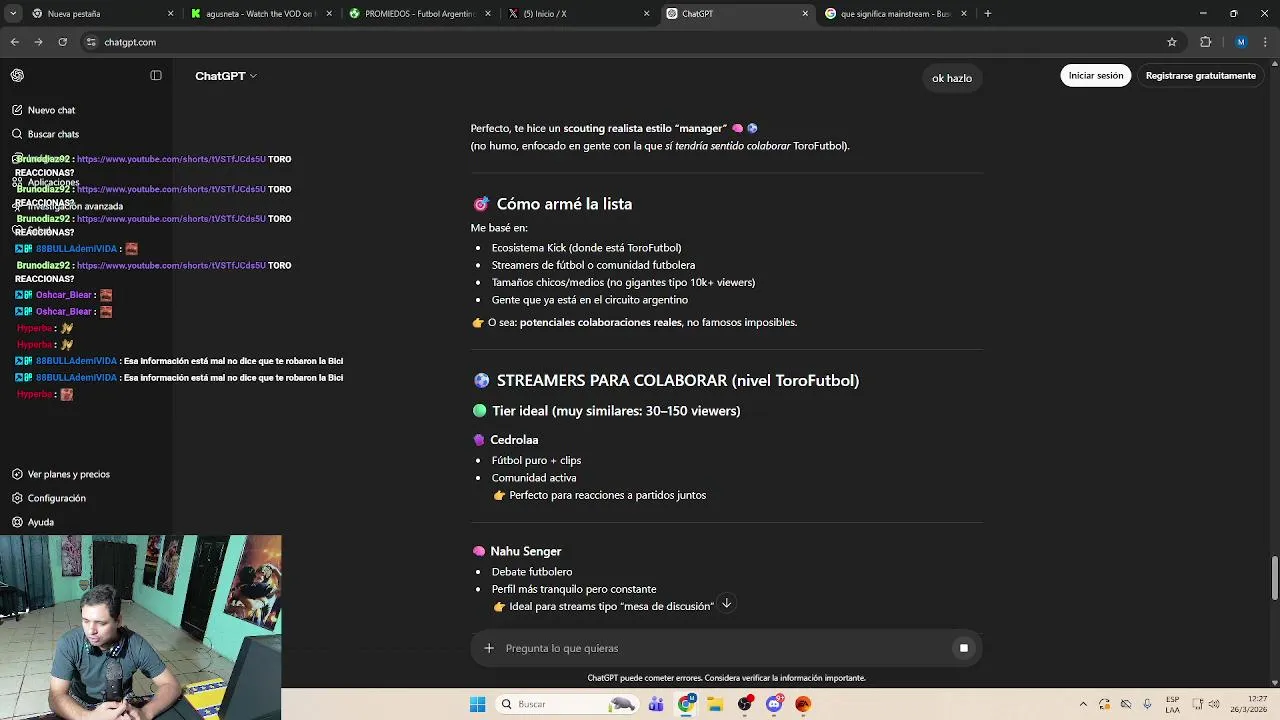The image size is (1280, 720).
Task: Go back with the browser back arrow
Action: point(14,42)
